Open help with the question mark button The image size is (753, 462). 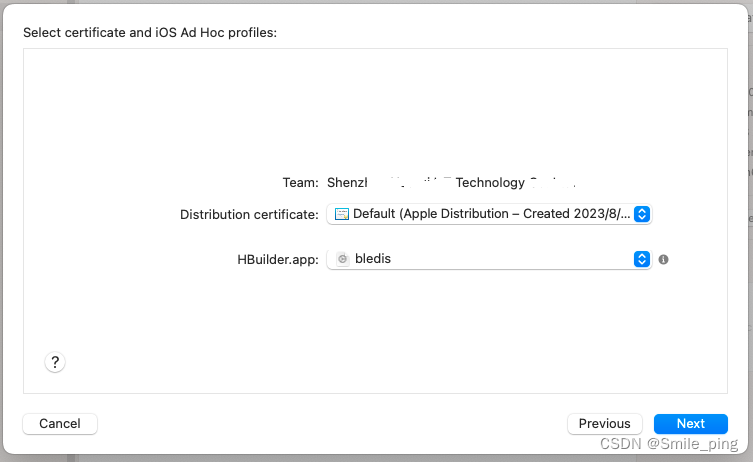coord(55,362)
